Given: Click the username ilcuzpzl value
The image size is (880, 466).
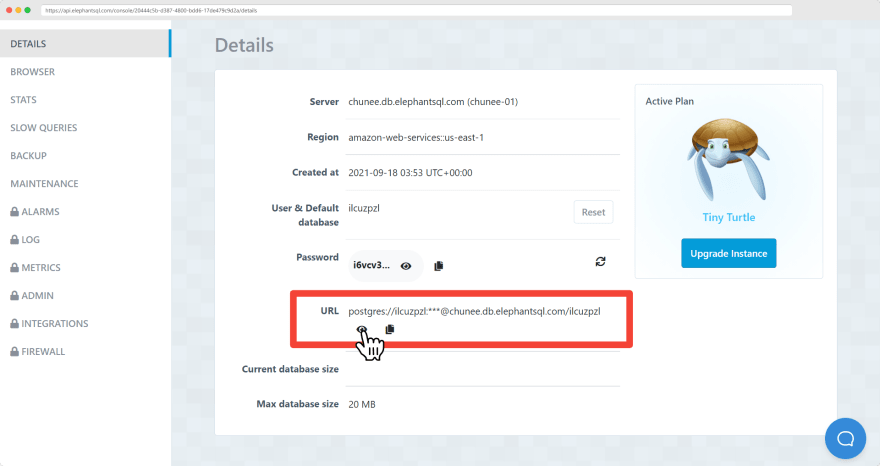Looking at the screenshot, I should point(364,208).
